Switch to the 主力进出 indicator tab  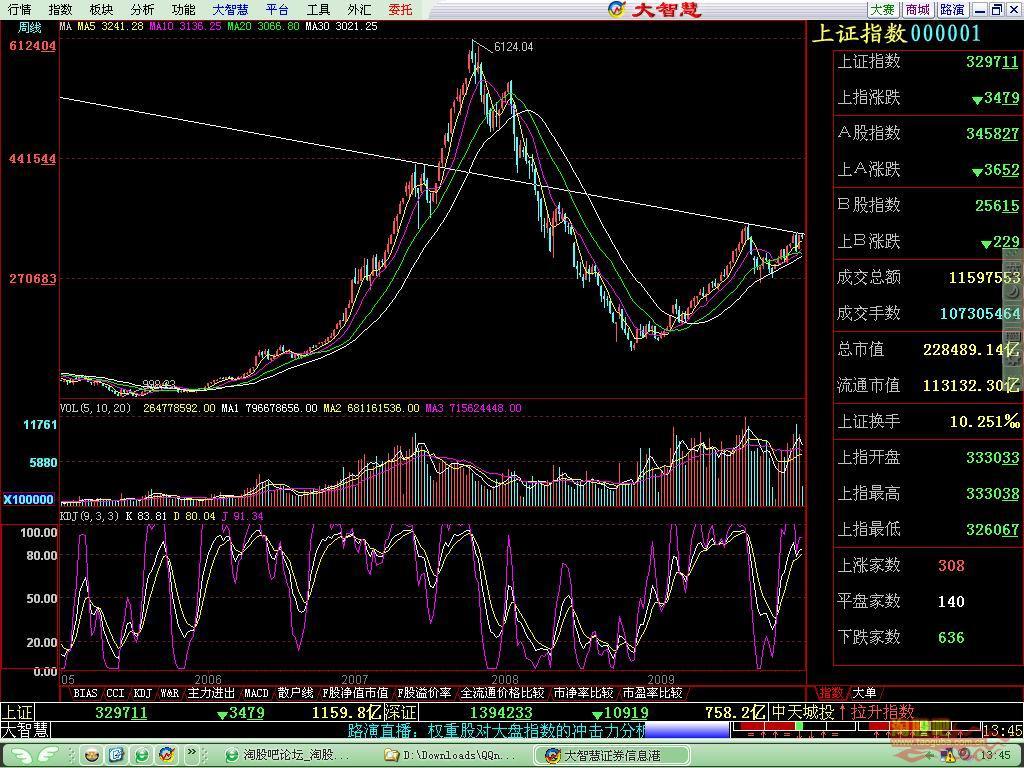211,693
